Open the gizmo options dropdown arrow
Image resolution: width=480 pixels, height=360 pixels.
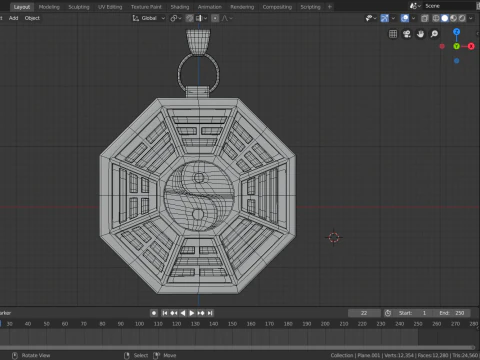[x=393, y=18]
